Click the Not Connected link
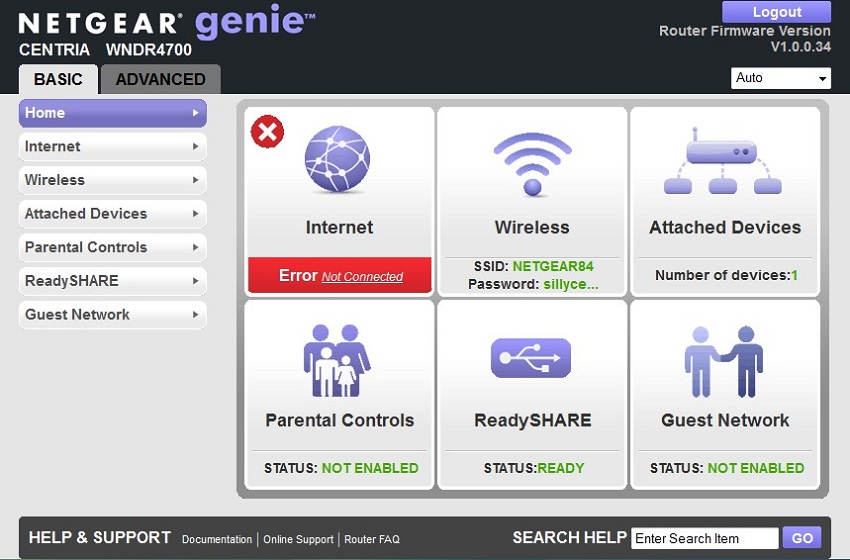 [362, 276]
